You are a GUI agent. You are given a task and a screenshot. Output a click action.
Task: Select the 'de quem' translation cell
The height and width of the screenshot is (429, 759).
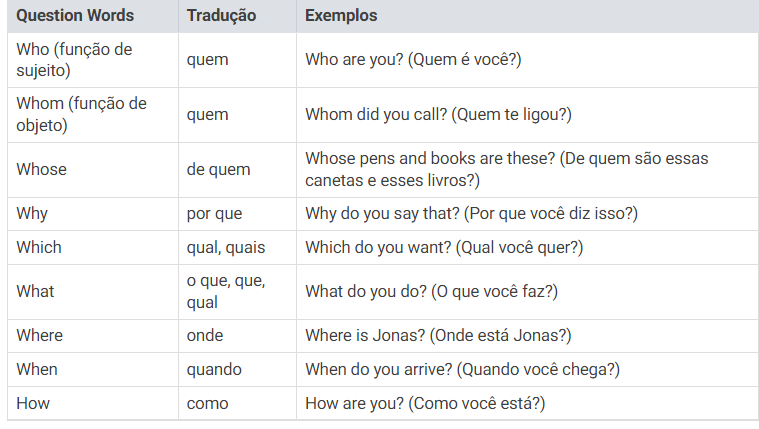[237, 170]
